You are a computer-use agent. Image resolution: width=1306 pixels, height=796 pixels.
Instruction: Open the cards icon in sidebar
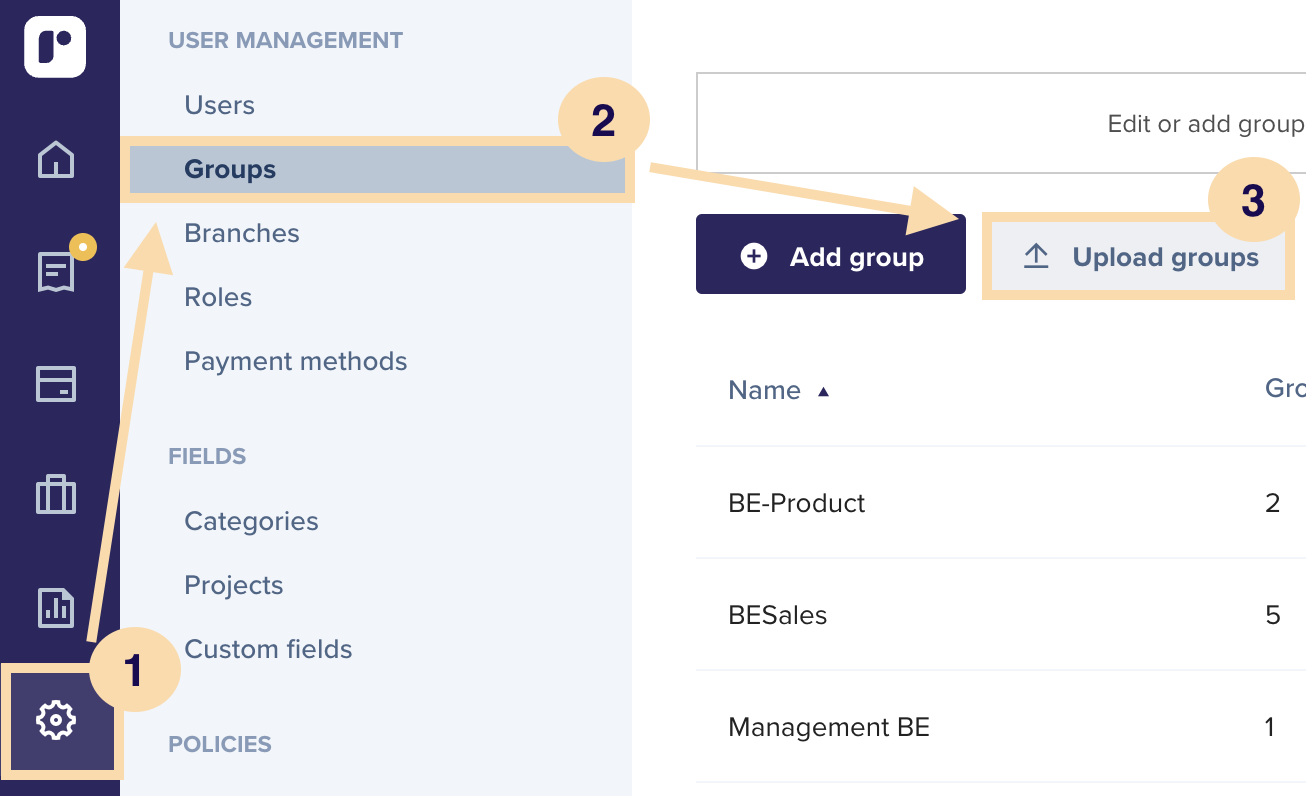[x=56, y=384]
